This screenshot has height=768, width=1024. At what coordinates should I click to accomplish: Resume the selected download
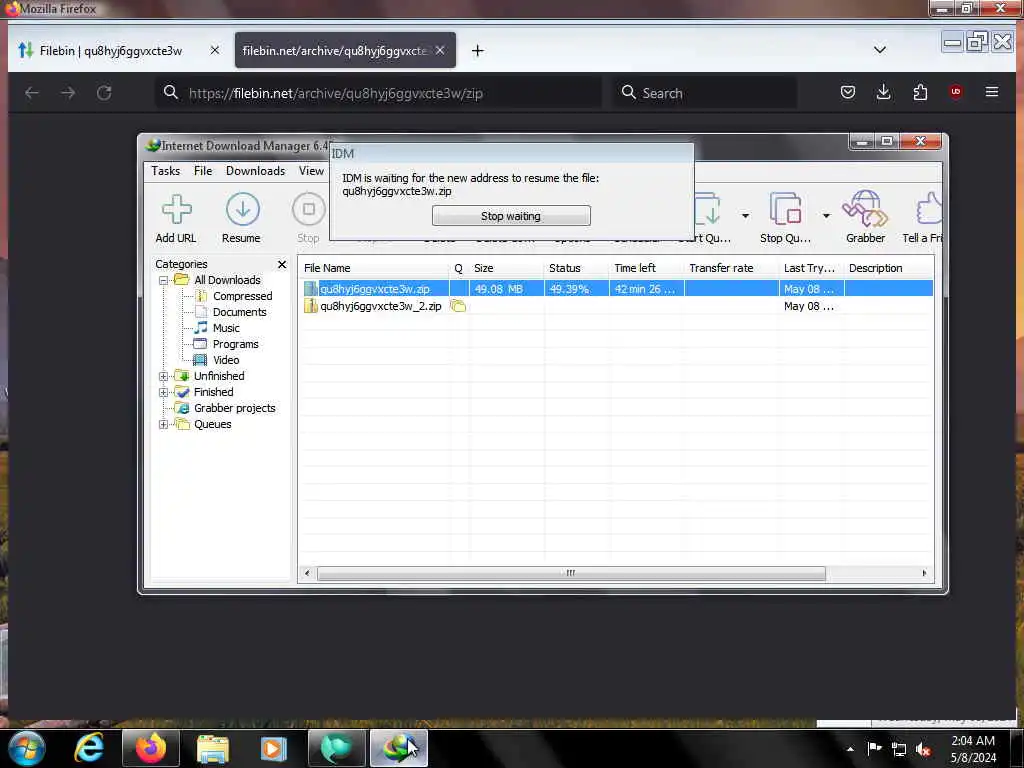point(242,218)
